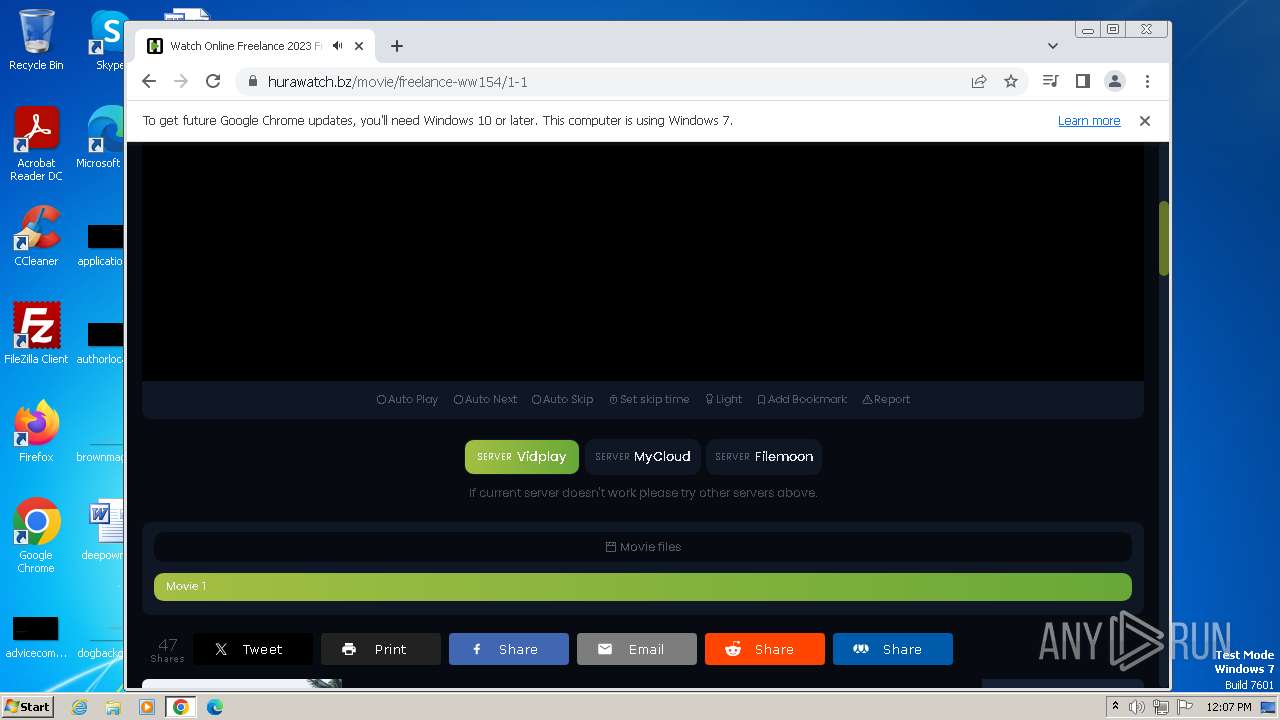Click the share page icon in address bar
The image size is (1280, 720).
(979, 81)
